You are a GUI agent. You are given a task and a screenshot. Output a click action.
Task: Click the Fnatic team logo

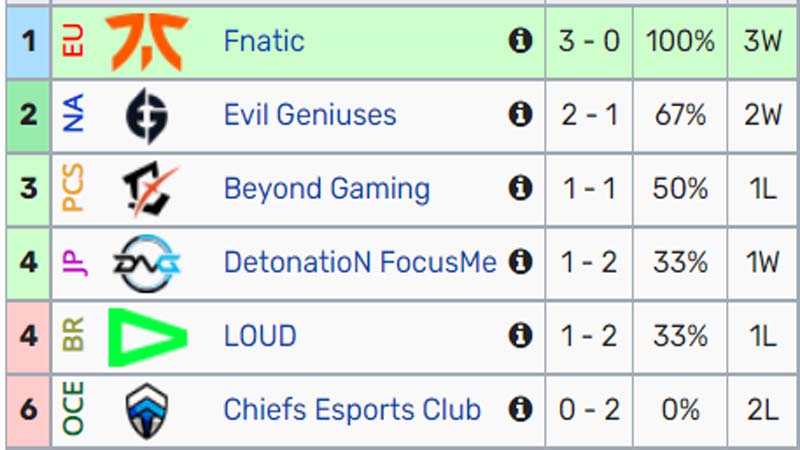pyautogui.click(x=147, y=41)
